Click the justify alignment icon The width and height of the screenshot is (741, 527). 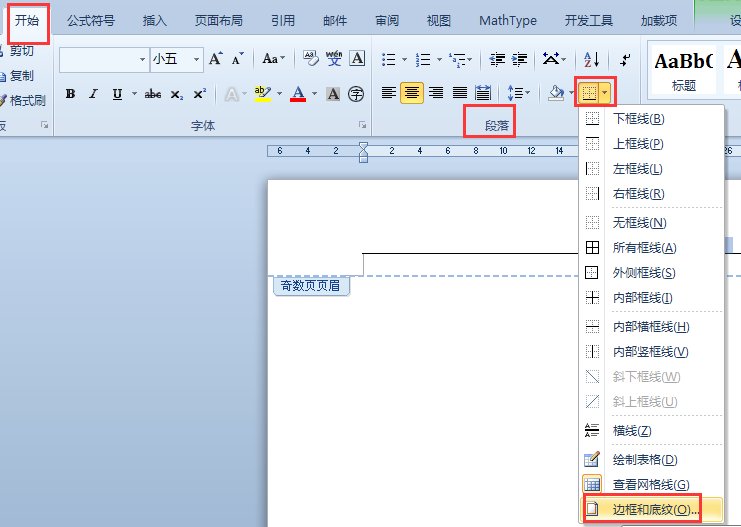pos(459,93)
